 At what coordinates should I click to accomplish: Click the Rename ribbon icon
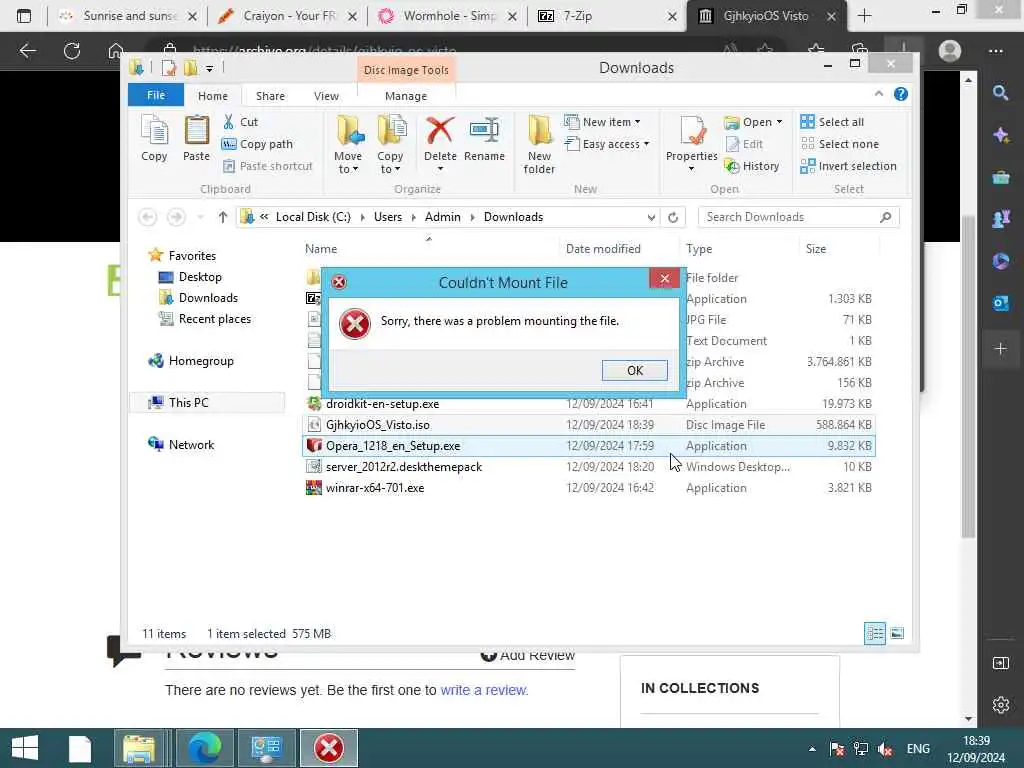coord(484,138)
